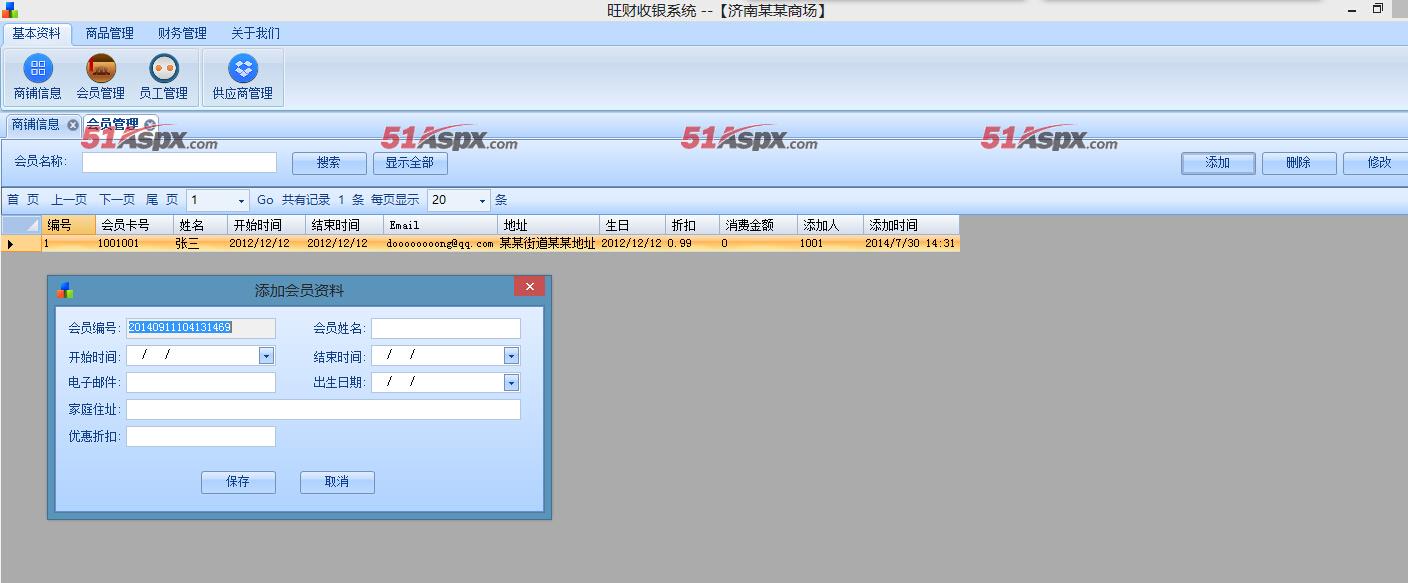
Task: Click the 家庭住址 input field
Action: tap(323, 409)
